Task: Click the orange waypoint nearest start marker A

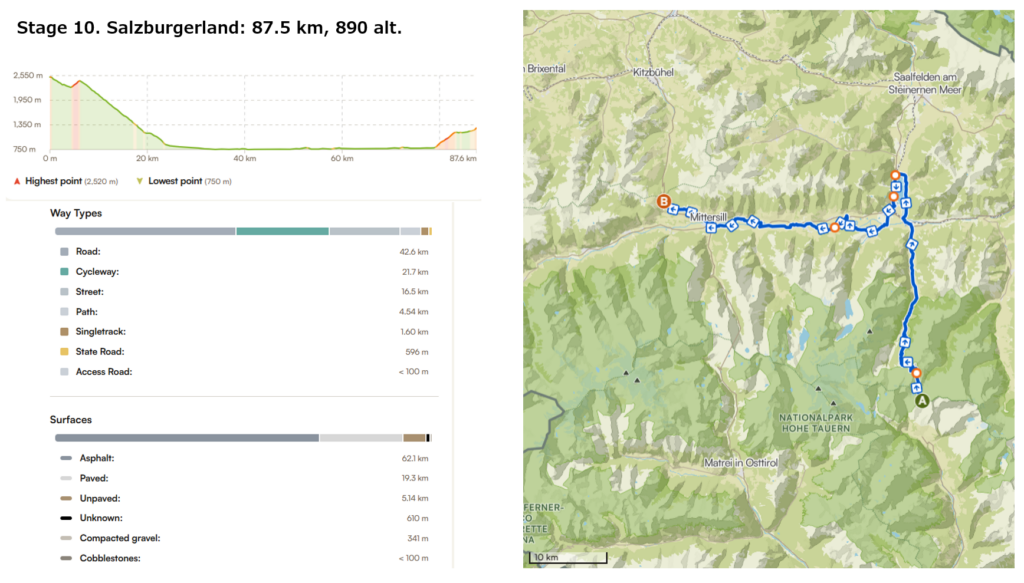Action: (916, 375)
